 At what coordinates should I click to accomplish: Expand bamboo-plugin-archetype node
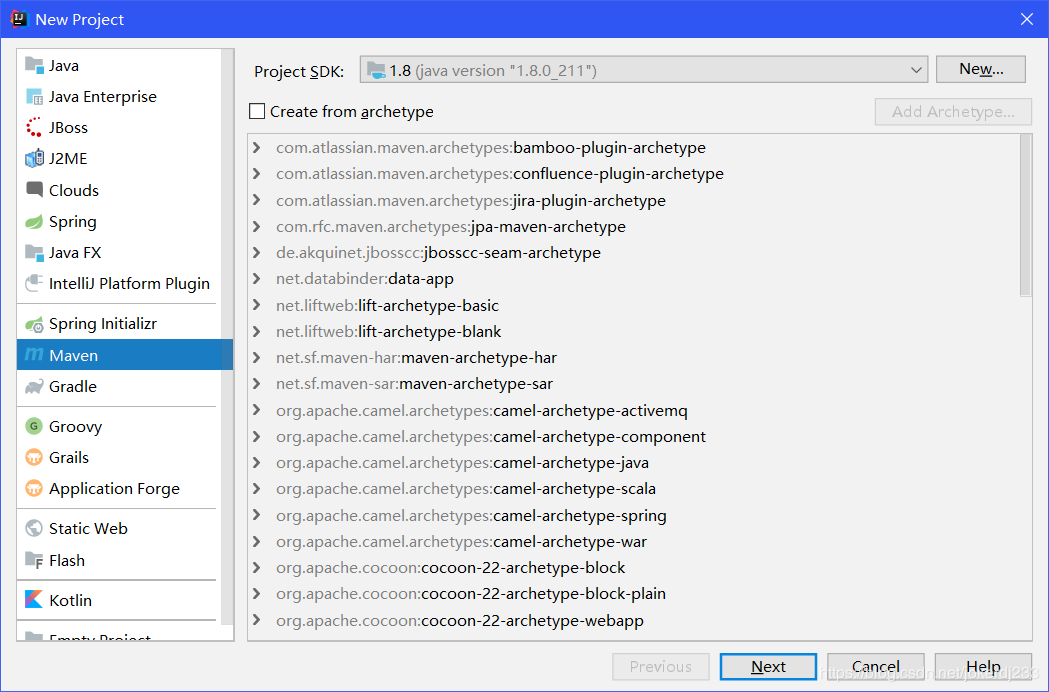tap(256, 147)
